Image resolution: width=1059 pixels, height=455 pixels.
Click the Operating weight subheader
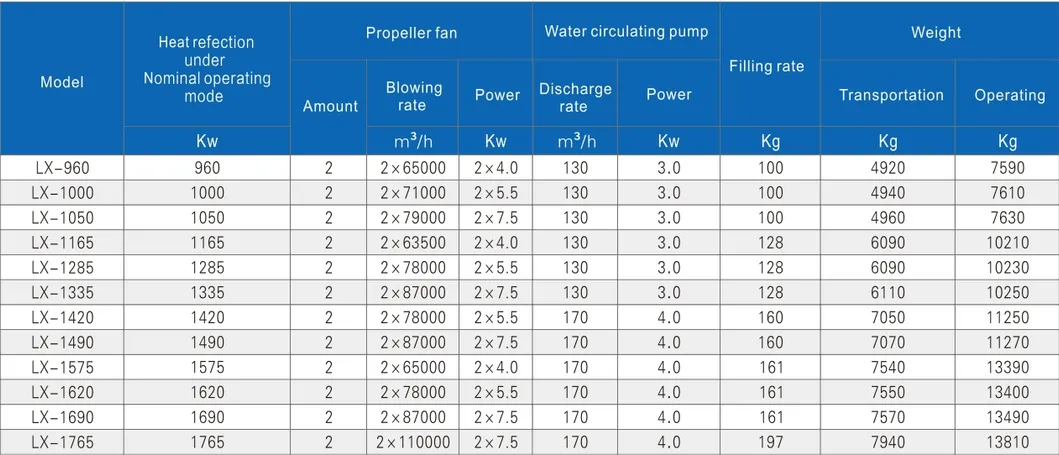[x=1009, y=95]
